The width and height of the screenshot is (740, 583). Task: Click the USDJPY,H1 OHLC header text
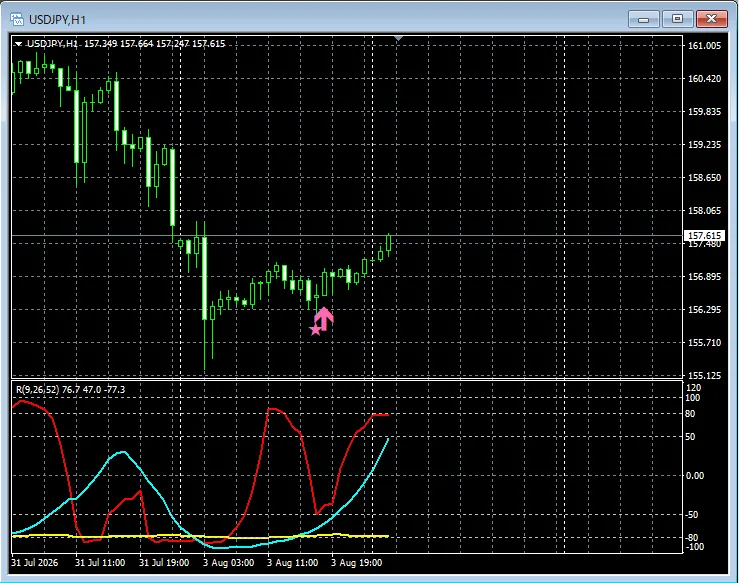coord(126,44)
